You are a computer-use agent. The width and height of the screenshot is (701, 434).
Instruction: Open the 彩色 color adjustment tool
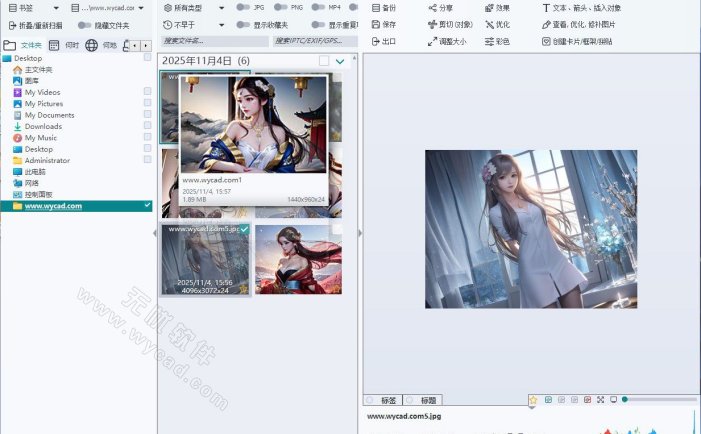497,42
